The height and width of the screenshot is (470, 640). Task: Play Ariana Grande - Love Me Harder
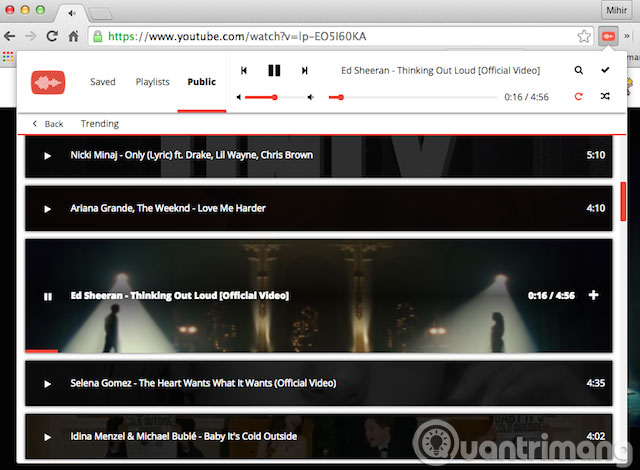[x=47, y=209]
